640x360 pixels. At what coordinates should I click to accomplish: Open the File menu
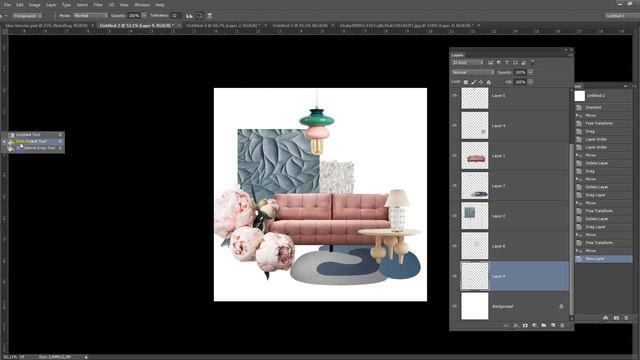pyautogui.click(x=7, y=5)
